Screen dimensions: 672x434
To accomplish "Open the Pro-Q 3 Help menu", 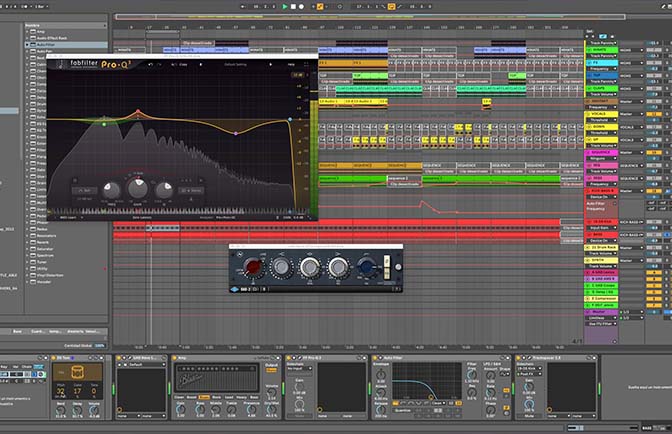I will click(x=291, y=65).
